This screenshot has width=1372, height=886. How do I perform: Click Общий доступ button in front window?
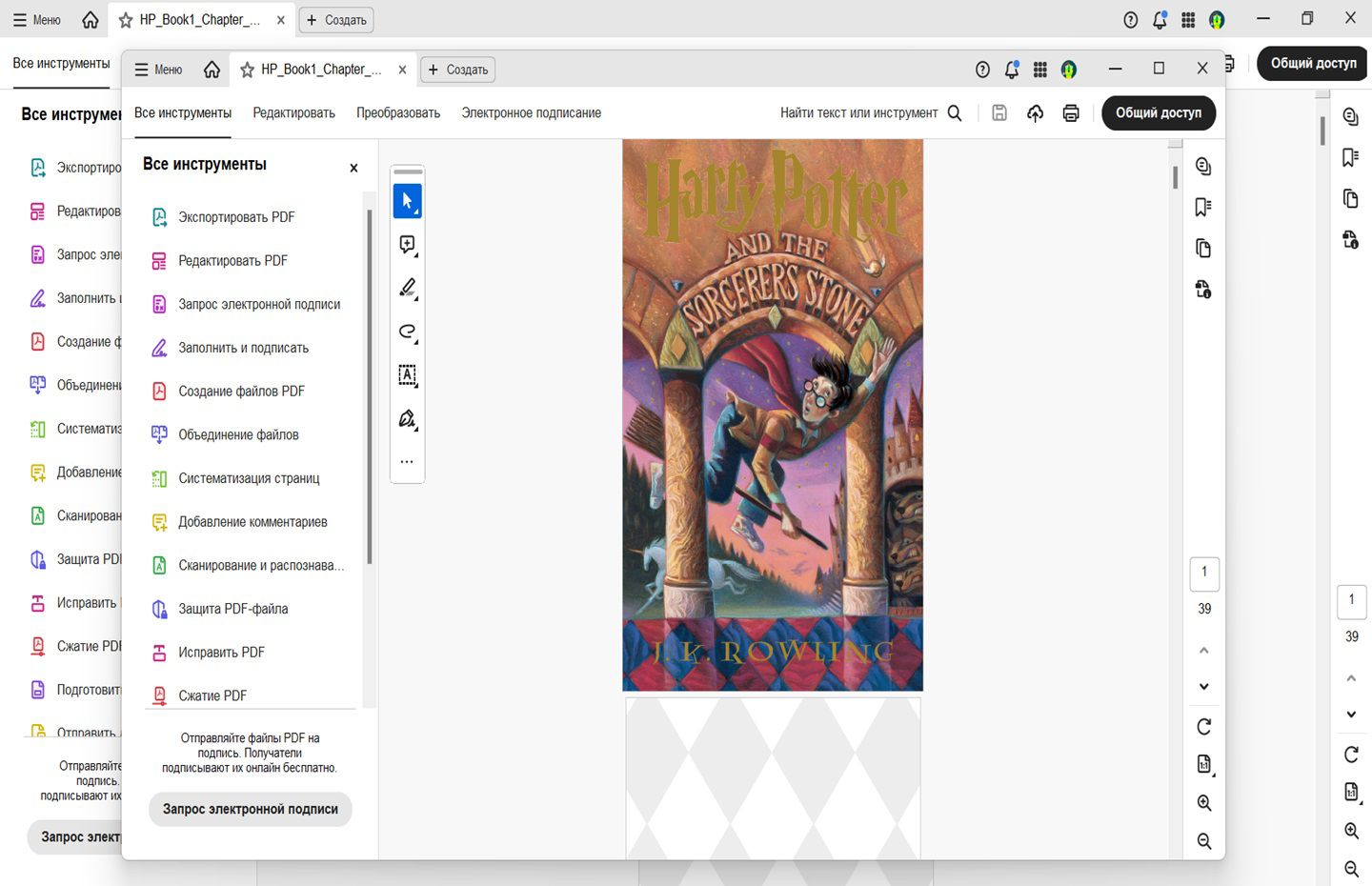[1159, 113]
